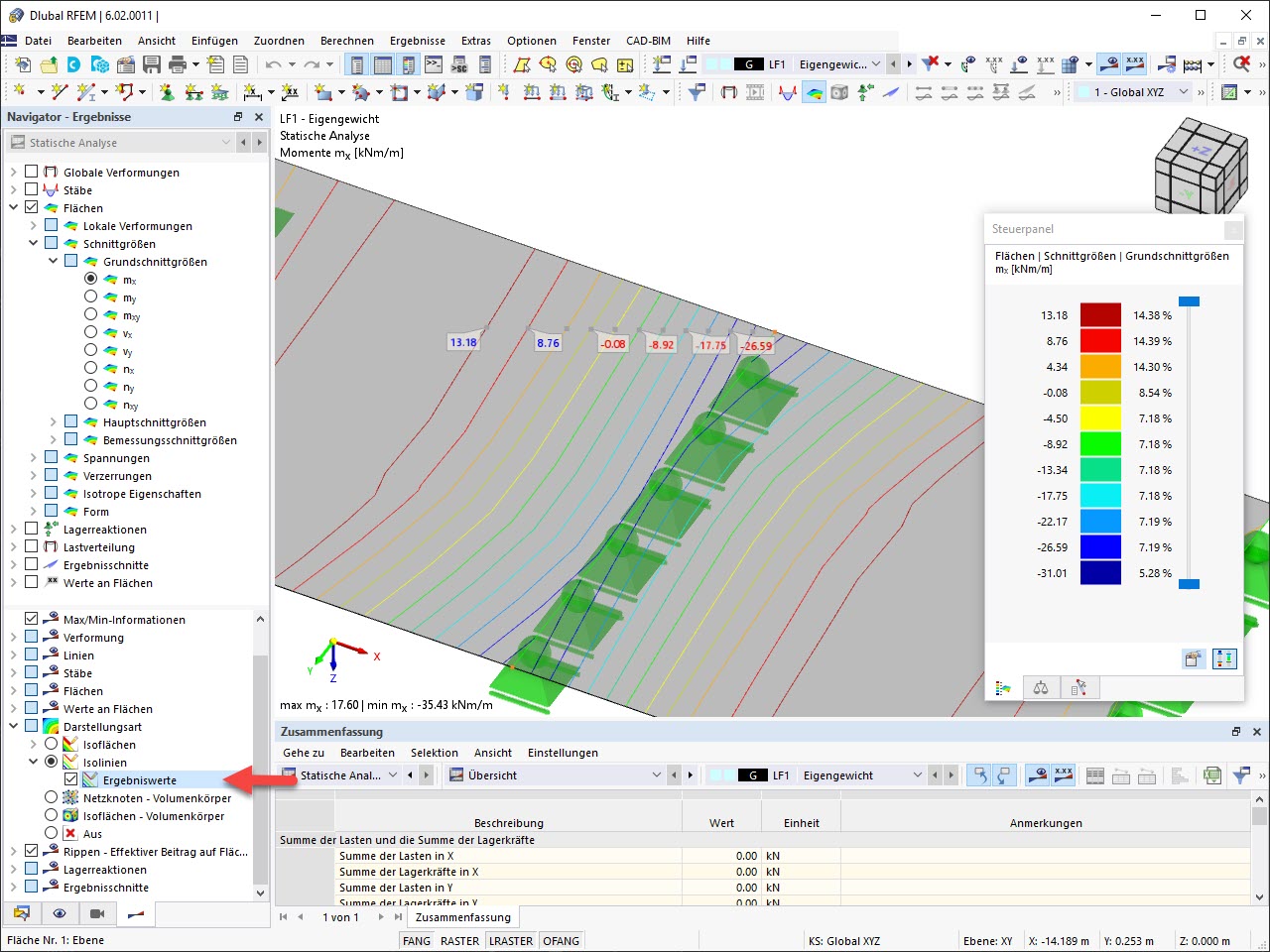Viewport: 1270px width, 952px height.
Task: Toggle the Max/Min-Informationen checkbox
Action: (31, 620)
